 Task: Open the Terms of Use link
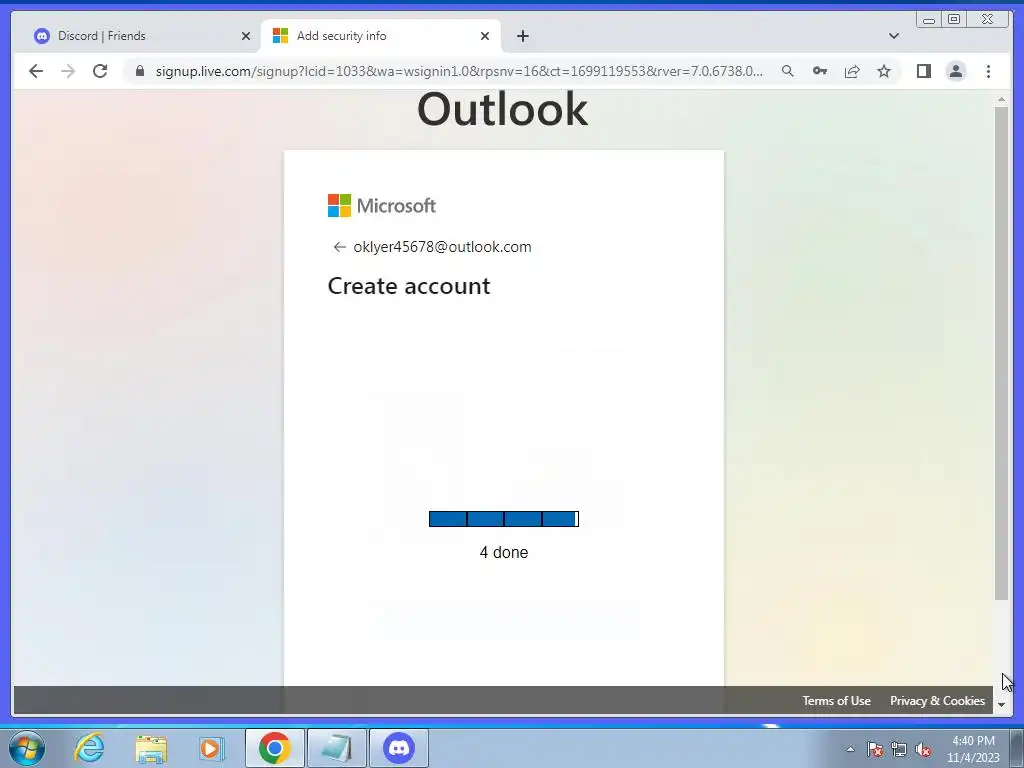pyautogui.click(x=837, y=701)
